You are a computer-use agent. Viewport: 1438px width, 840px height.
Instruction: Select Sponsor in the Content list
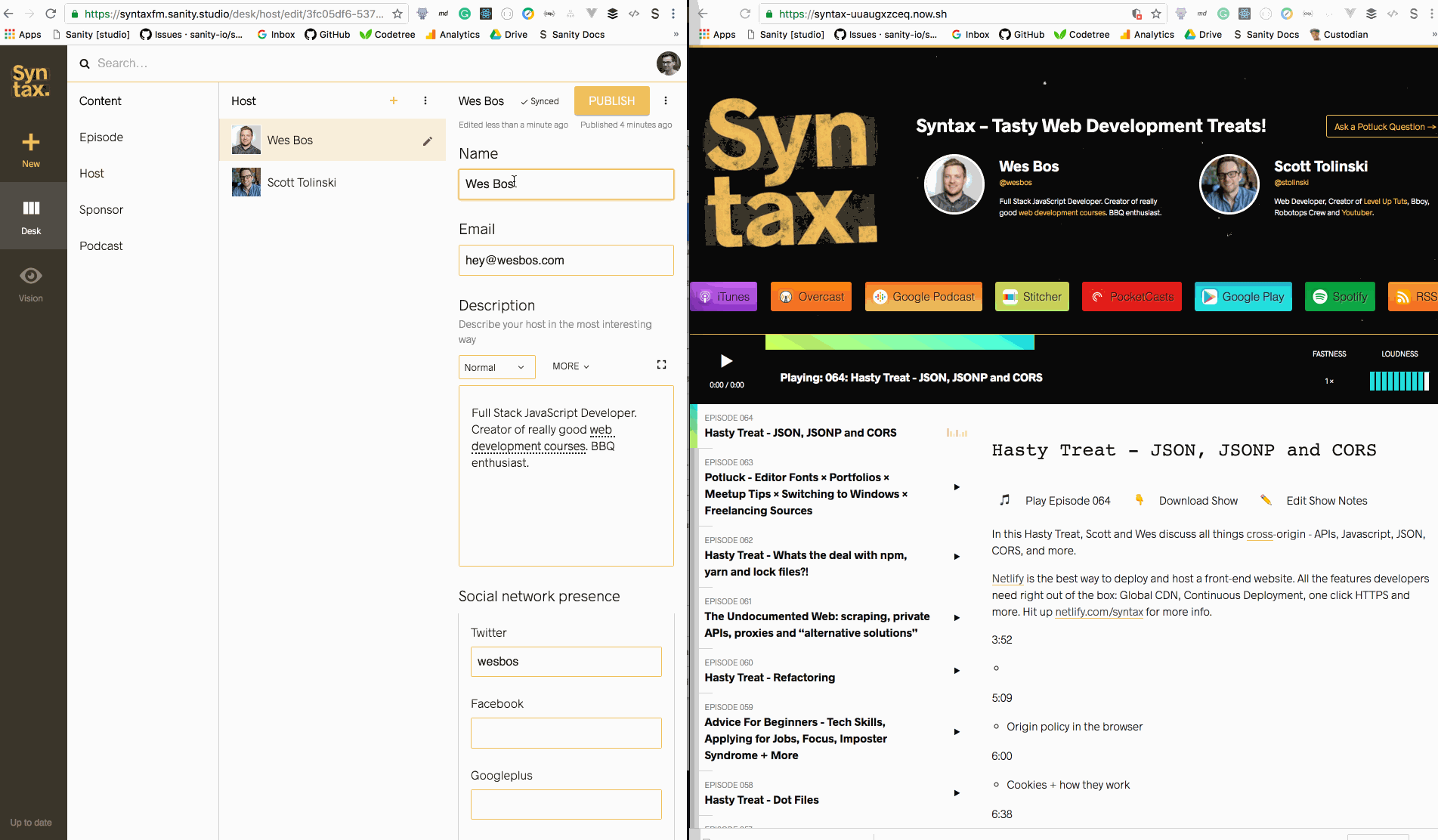click(x=101, y=209)
